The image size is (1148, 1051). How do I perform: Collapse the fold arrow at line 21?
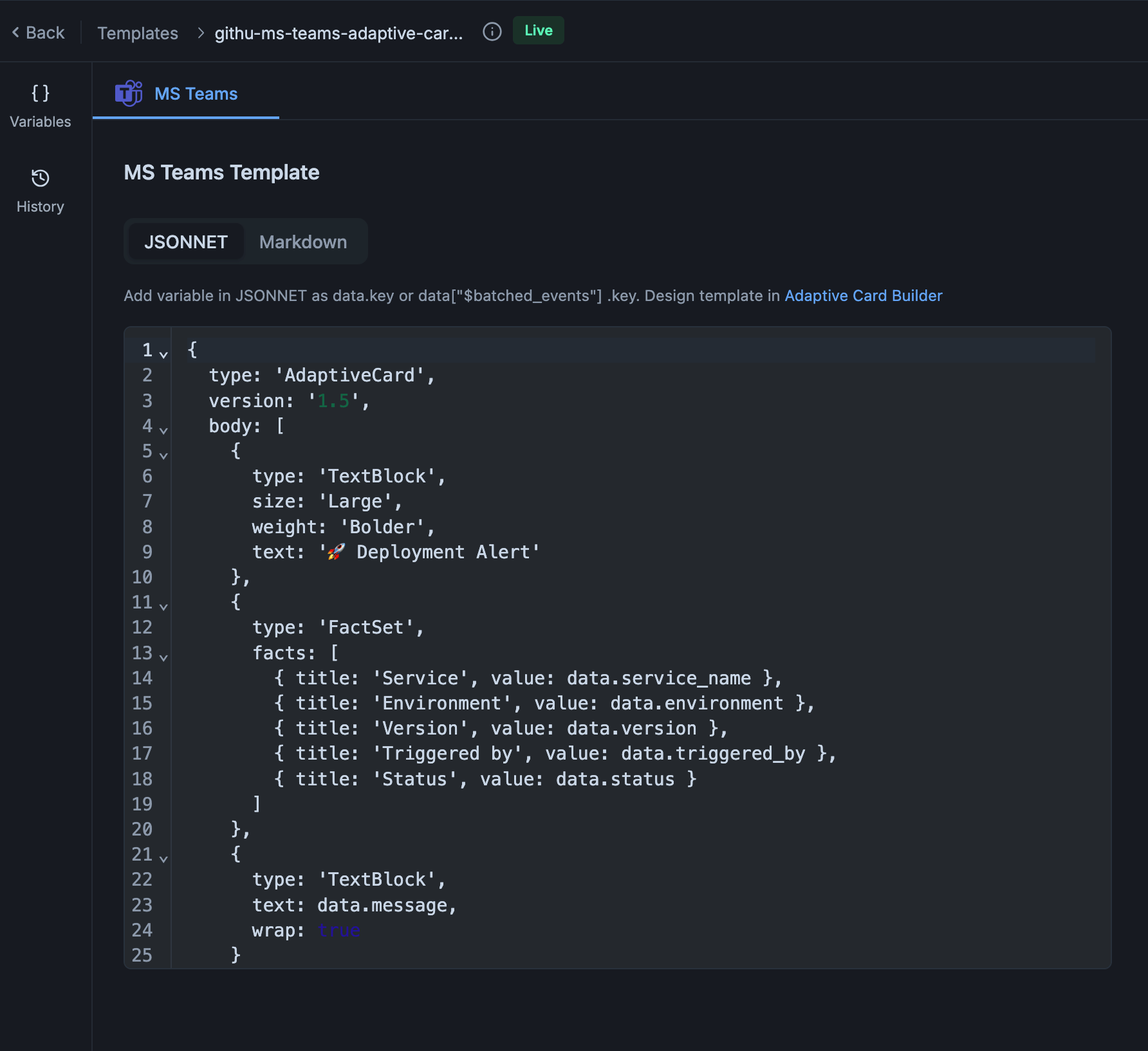(x=163, y=859)
